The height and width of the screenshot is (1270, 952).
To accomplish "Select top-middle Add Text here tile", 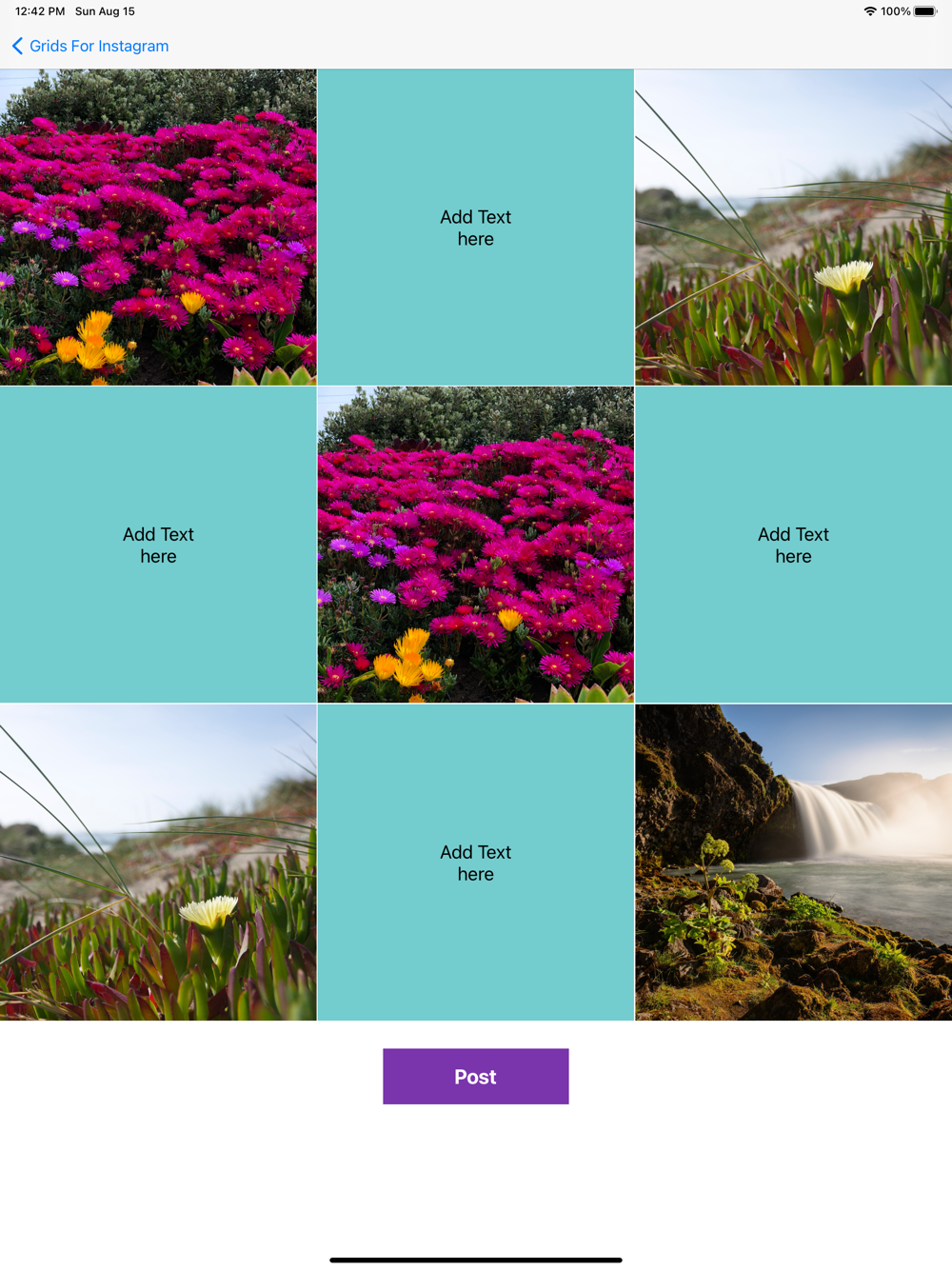I will tap(476, 227).
